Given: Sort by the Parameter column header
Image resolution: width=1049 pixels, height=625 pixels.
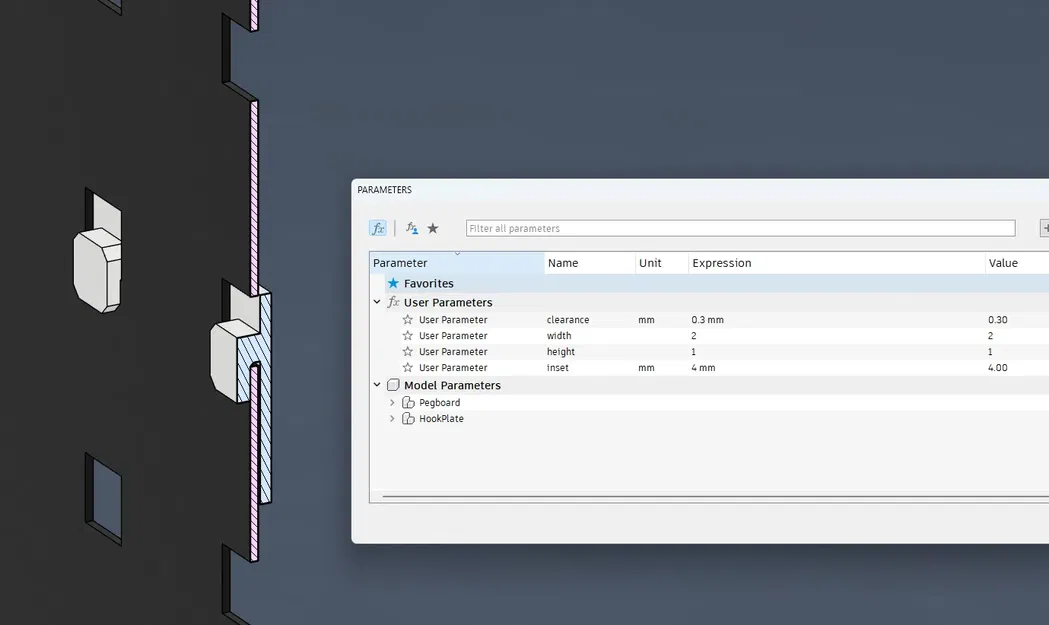Looking at the screenshot, I should click(x=457, y=263).
